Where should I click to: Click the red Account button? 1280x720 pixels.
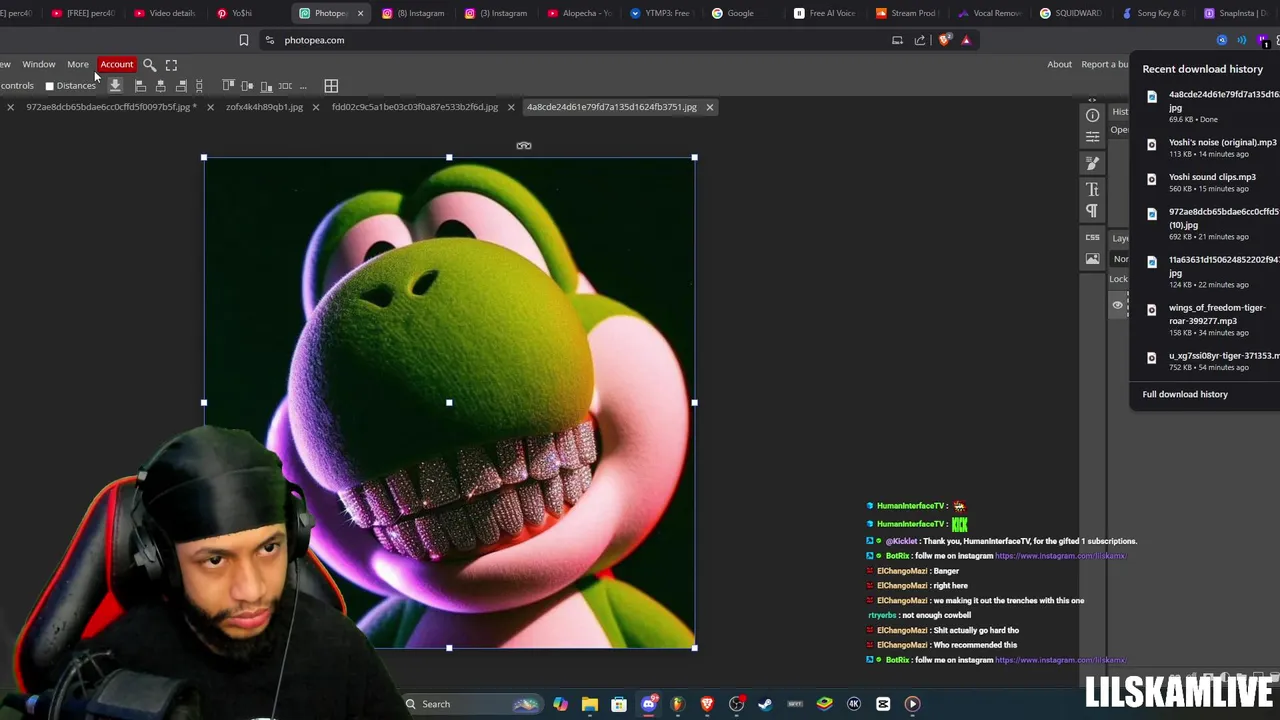pyautogui.click(x=117, y=64)
